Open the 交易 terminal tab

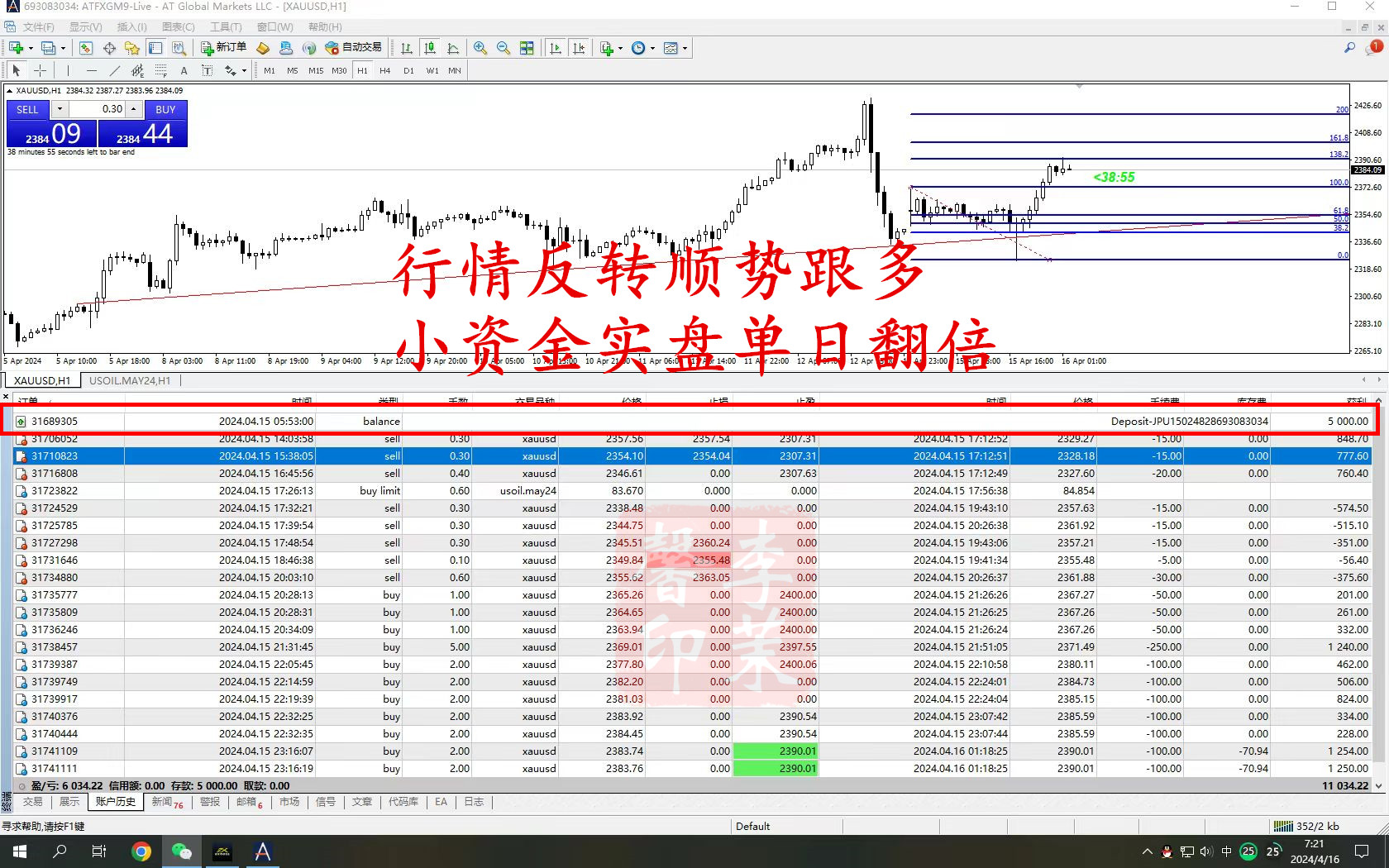[x=32, y=802]
